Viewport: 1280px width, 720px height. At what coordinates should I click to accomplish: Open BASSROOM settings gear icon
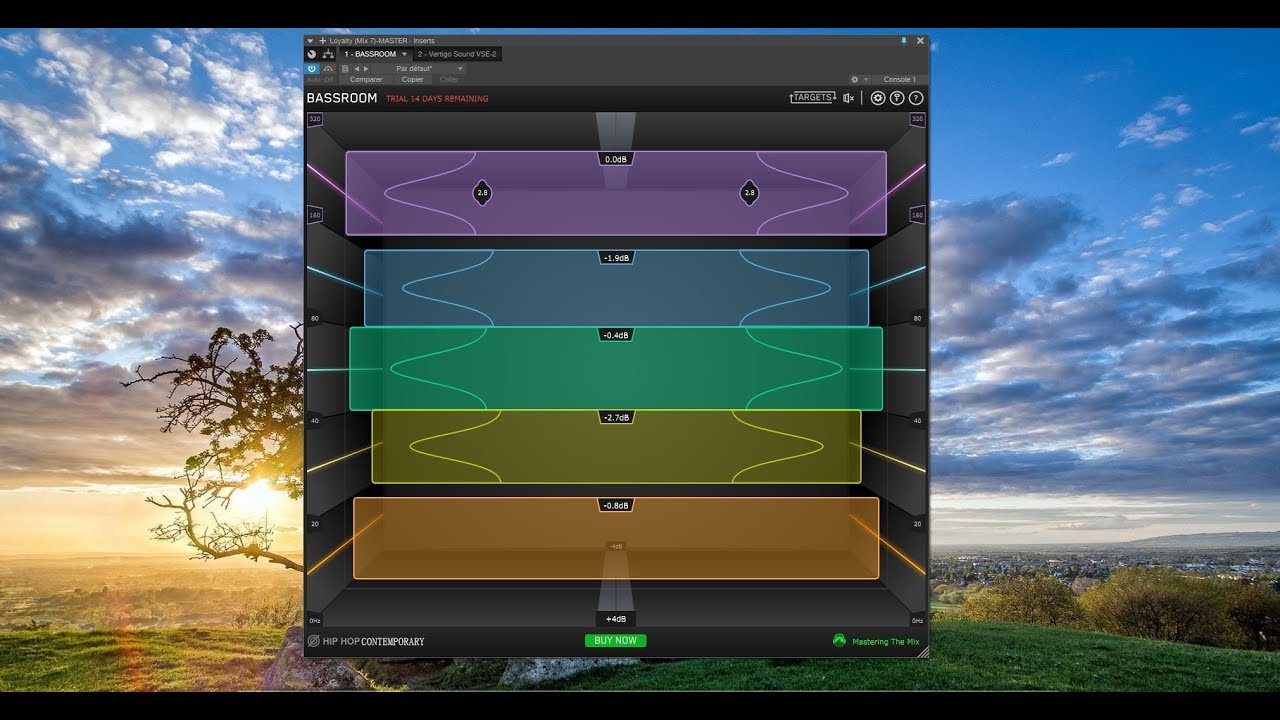[x=878, y=98]
